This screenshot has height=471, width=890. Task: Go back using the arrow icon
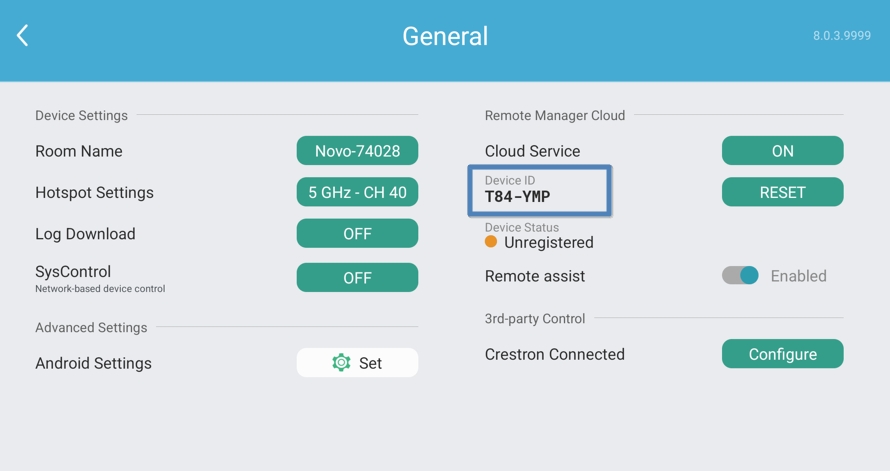pos(23,36)
